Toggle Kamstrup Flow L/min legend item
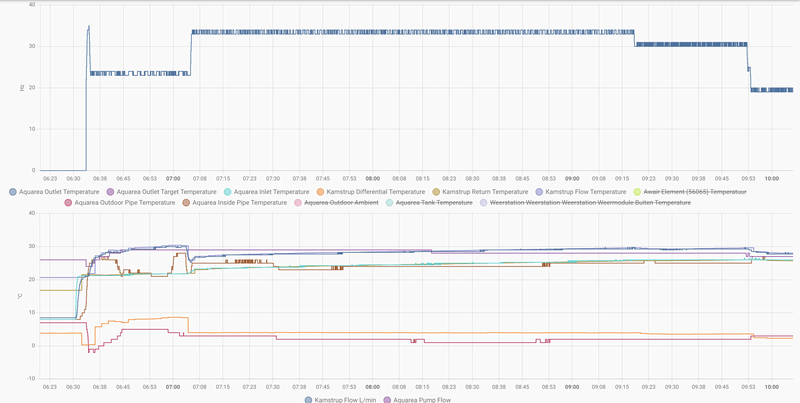Screen dimensions: 800x403 (340, 400)
